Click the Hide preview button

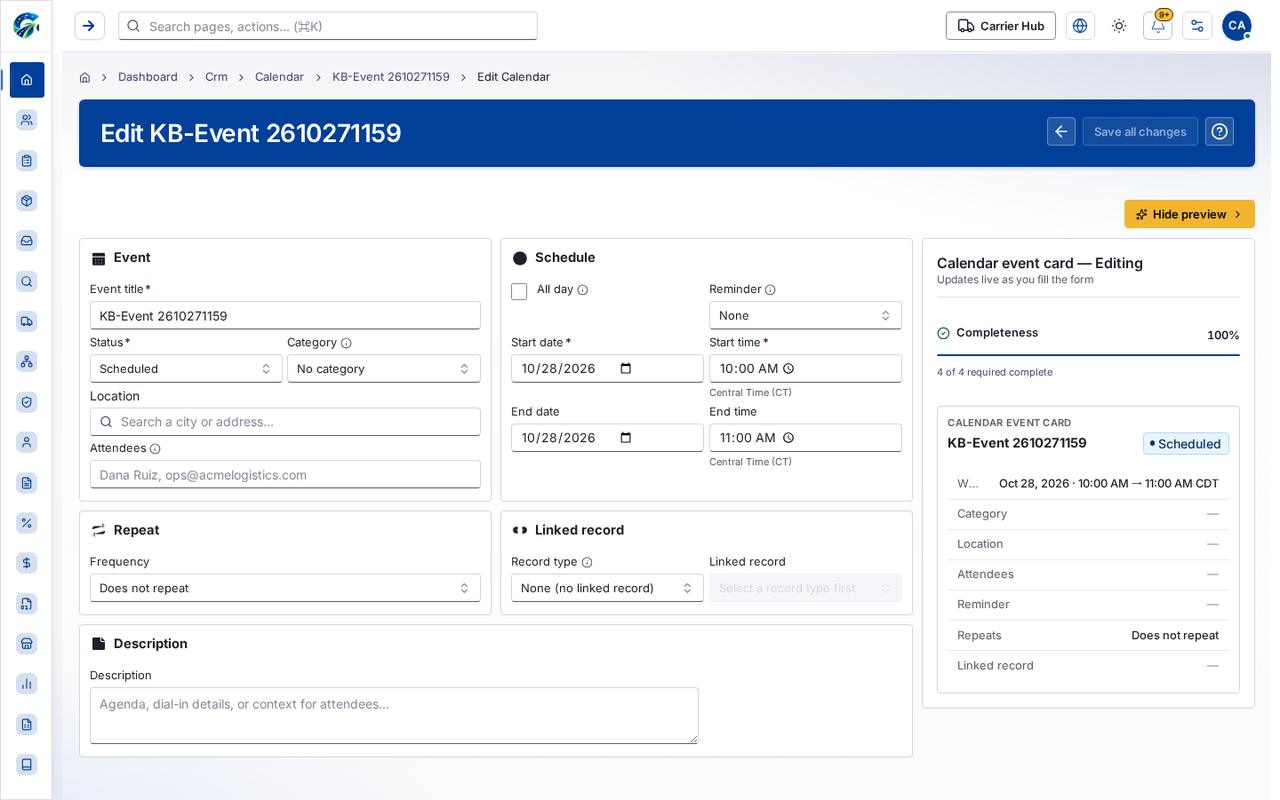1189,214
